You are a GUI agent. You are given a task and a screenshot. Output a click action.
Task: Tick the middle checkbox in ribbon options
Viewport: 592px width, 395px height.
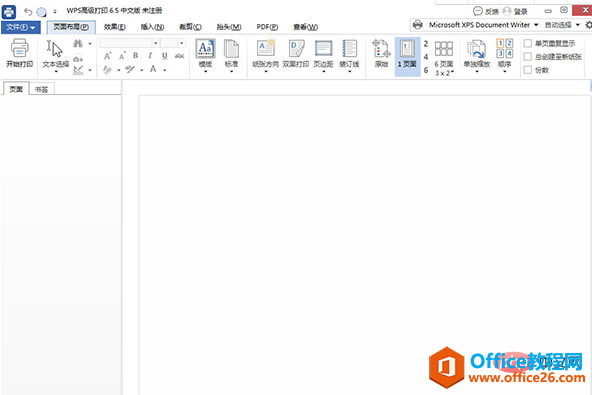(x=528, y=57)
